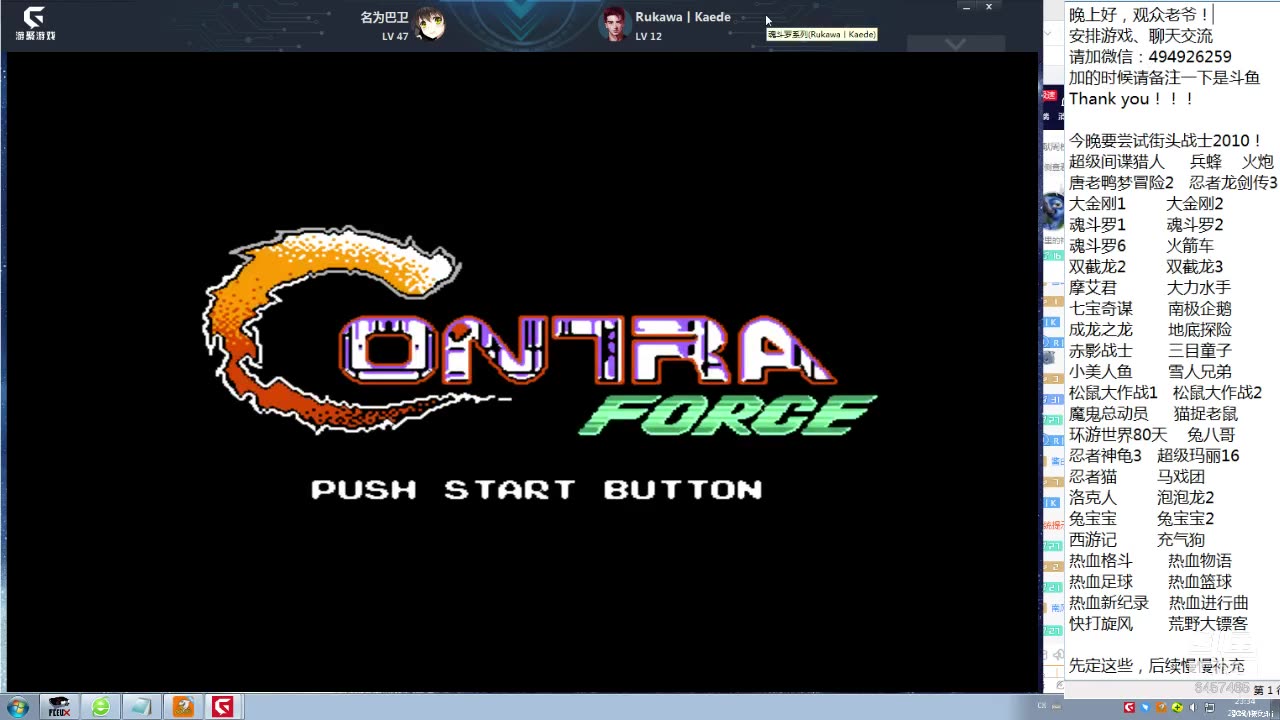Click the WeChat number 494926259 text

coord(1190,57)
